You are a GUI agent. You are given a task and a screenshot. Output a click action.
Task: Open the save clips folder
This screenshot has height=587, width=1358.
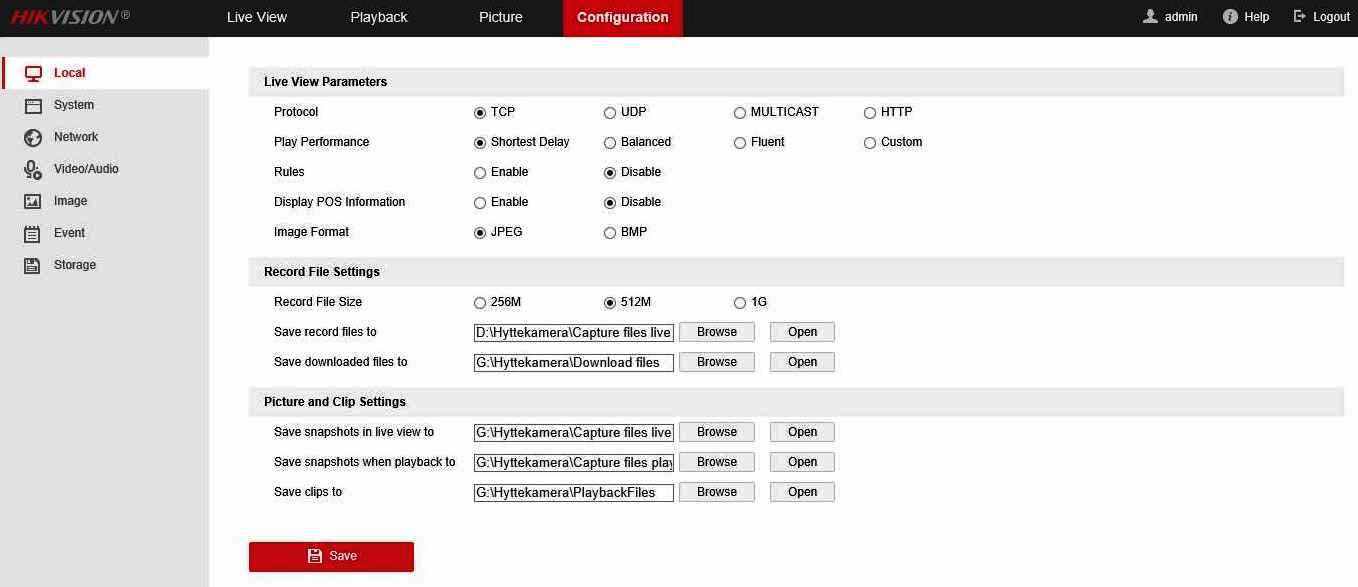click(802, 492)
